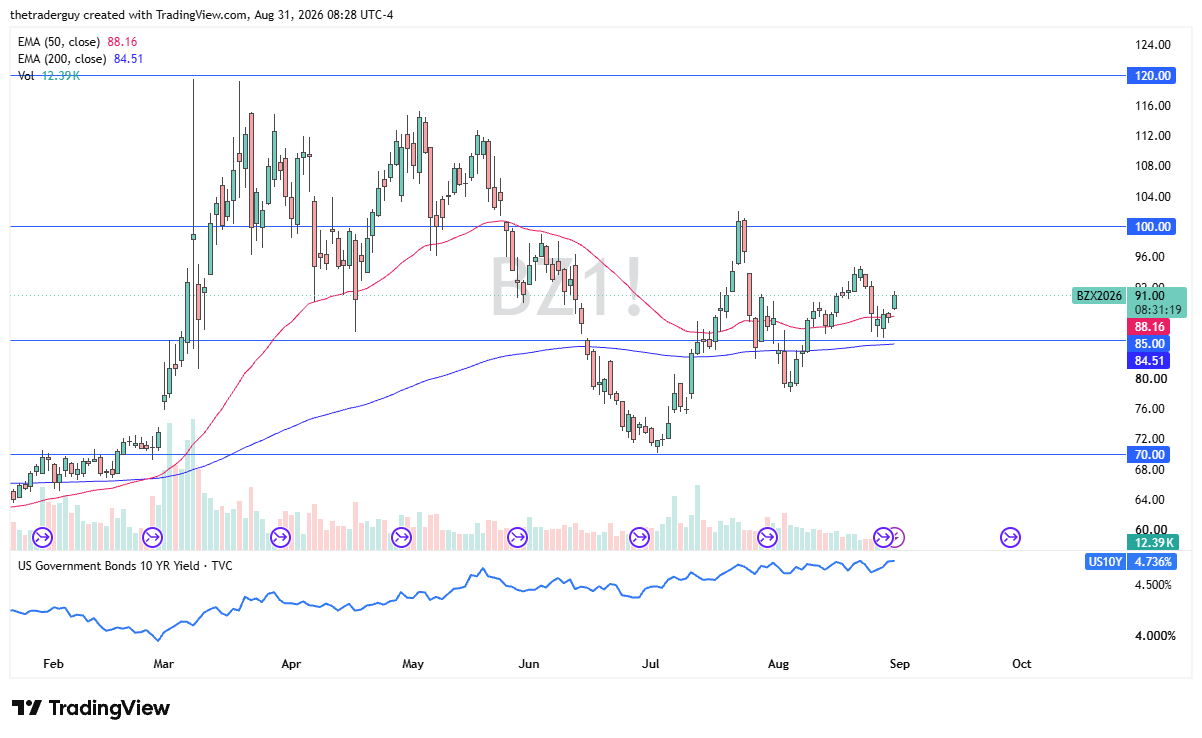
Task: Click the 4.000% yield axis tick
Action: coord(1154,635)
